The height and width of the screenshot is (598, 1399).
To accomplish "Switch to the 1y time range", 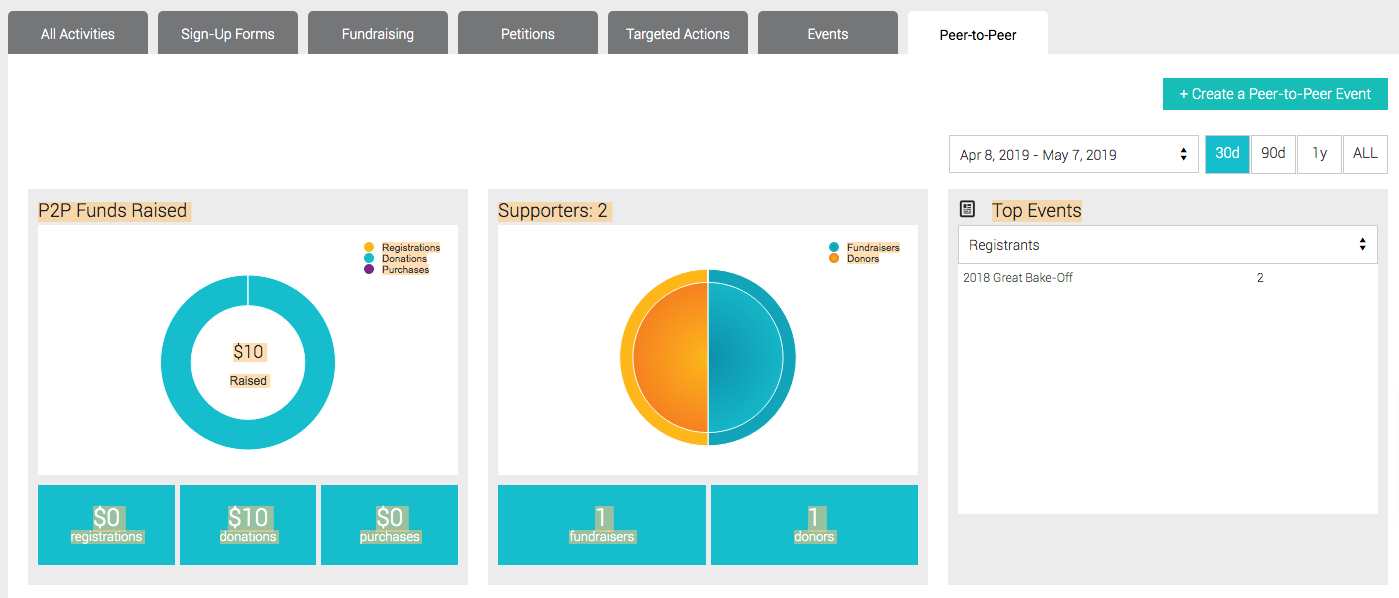I will click(1319, 154).
